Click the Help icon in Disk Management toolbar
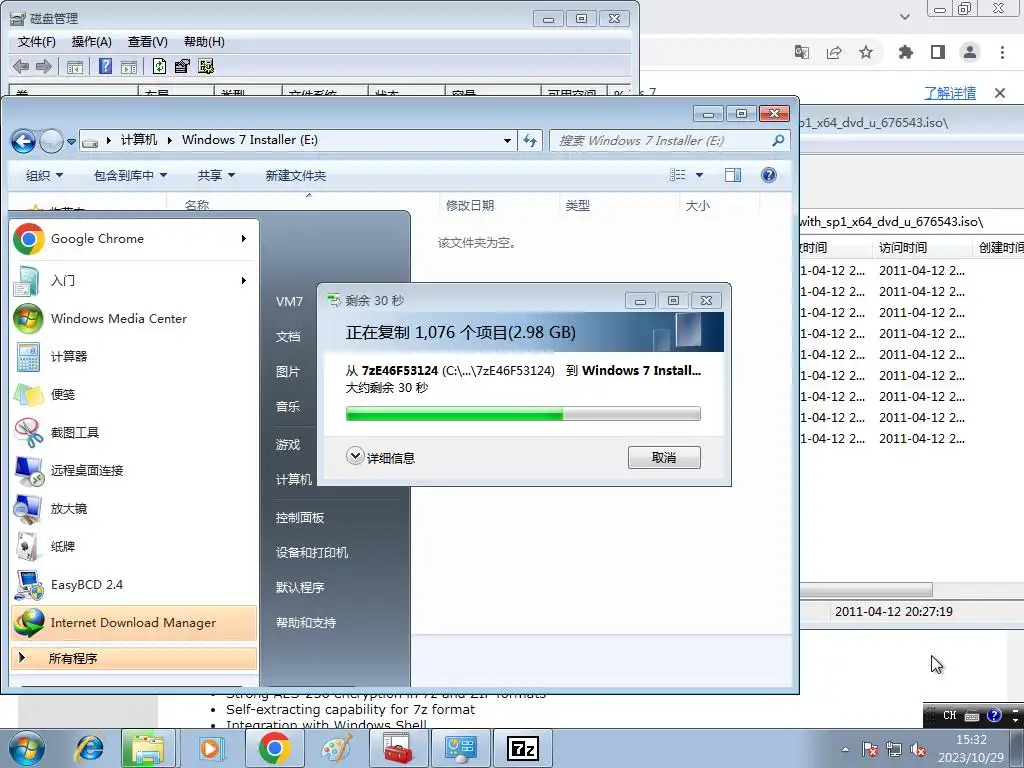This screenshot has height=768, width=1024. pos(105,66)
